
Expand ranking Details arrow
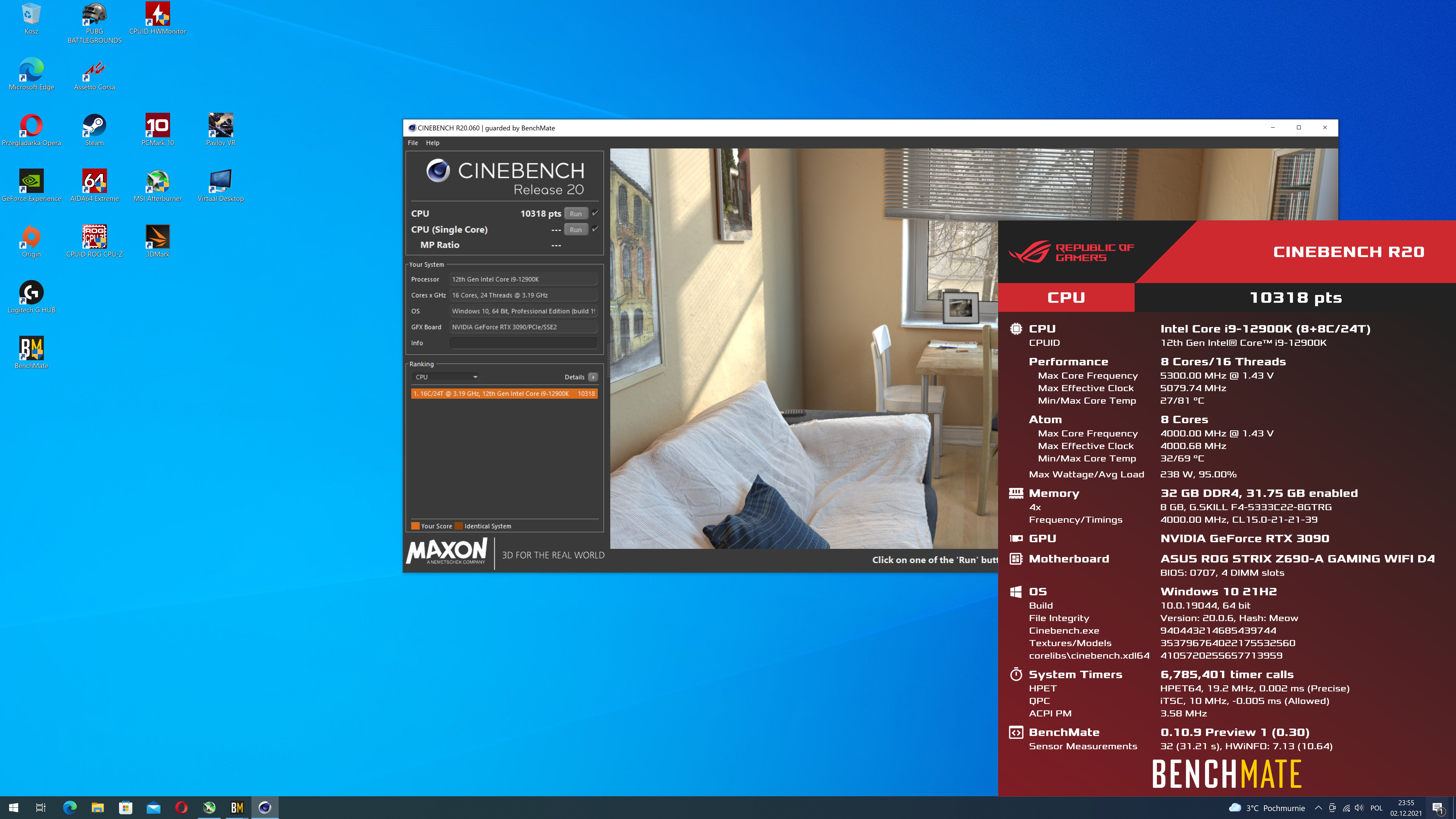[x=593, y=377]
